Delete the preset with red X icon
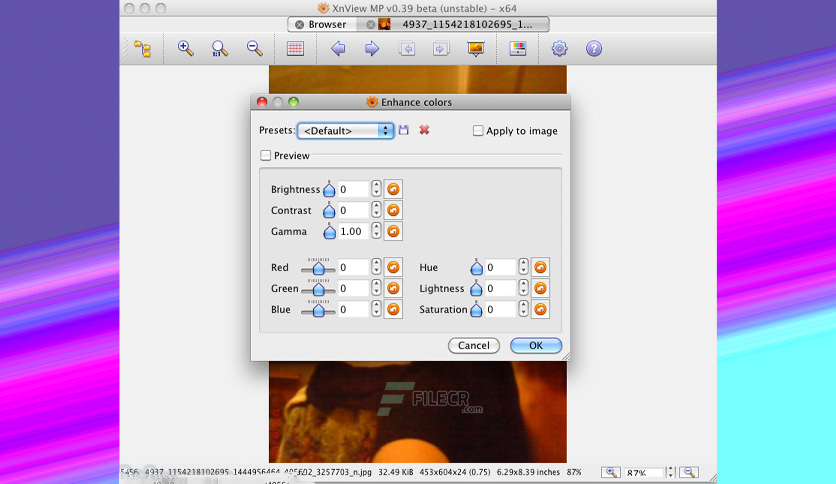The image size is (836, 484). tap(424, 130)
